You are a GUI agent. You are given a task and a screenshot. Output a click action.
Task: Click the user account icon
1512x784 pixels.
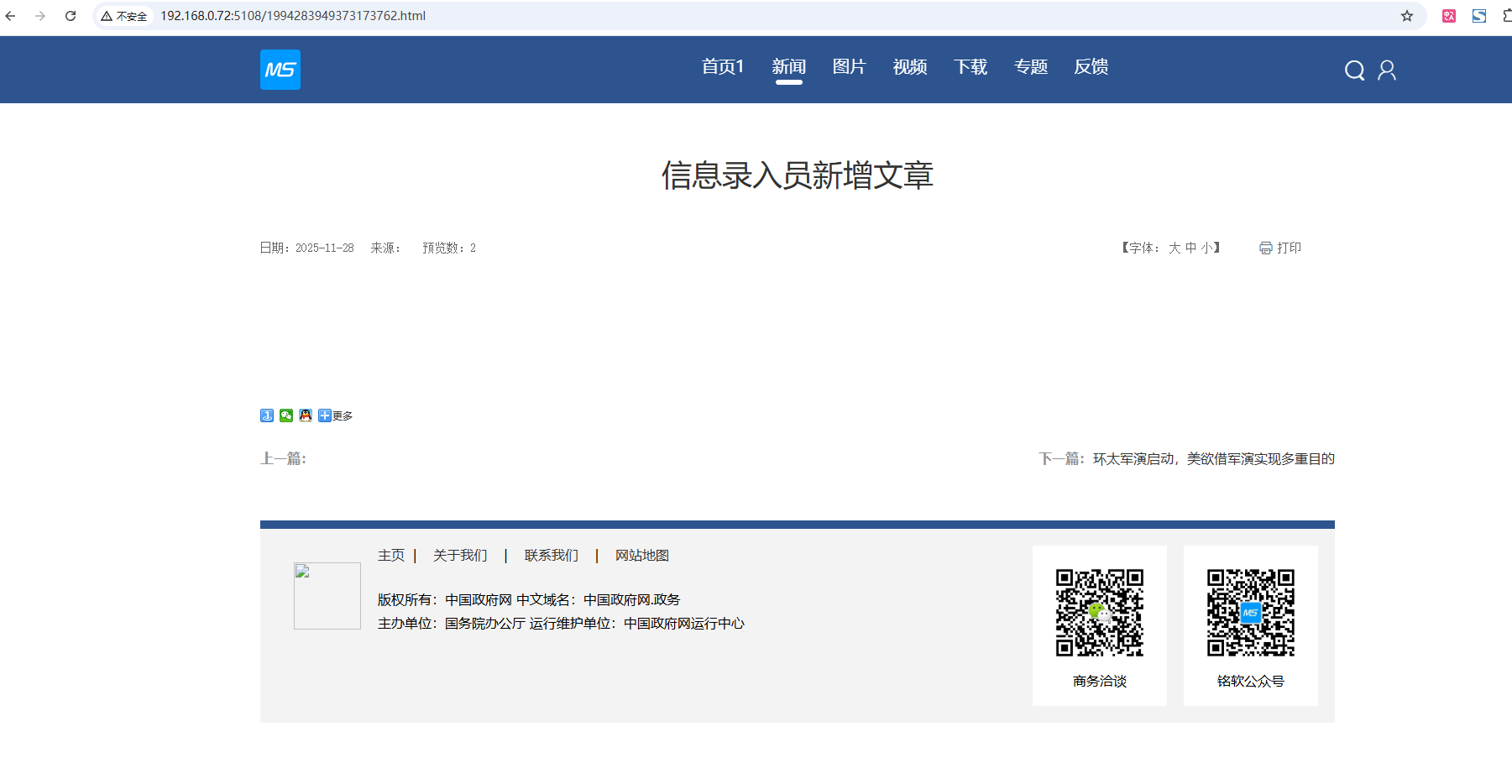1387,71
